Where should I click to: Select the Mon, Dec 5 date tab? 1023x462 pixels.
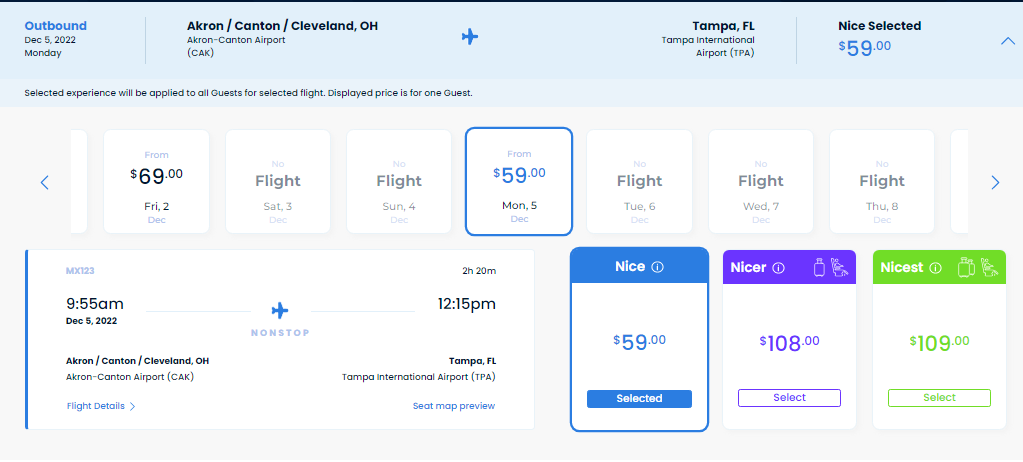(519, 181)
